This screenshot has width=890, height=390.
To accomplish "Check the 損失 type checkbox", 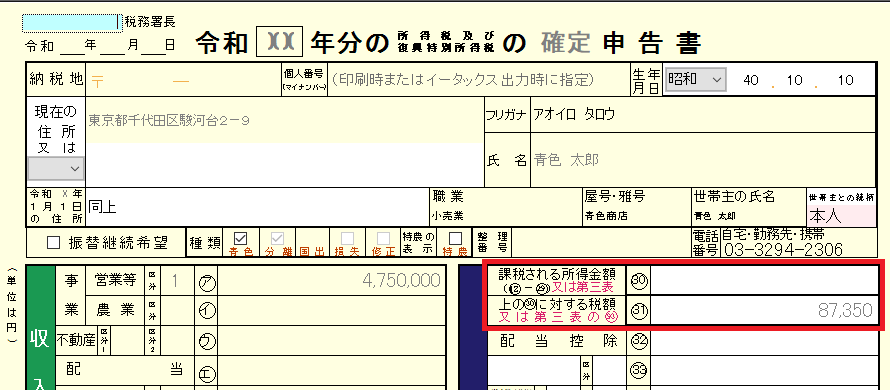I will (347, 238).
